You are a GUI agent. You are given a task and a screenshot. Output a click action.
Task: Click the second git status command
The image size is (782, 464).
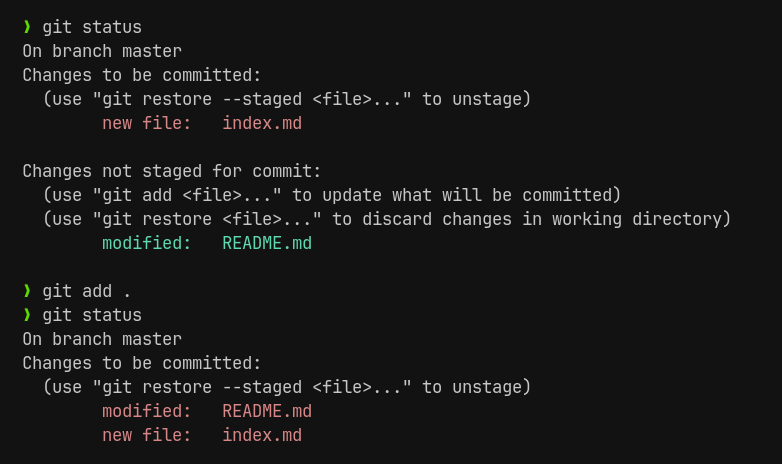pyautogui.click(x=92, y=315)
